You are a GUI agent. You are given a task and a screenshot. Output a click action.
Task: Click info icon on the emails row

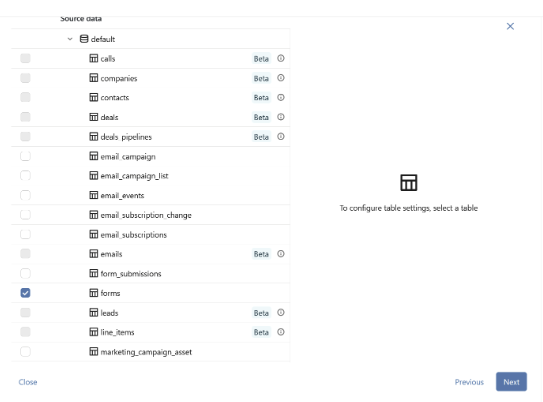(281, 254)
